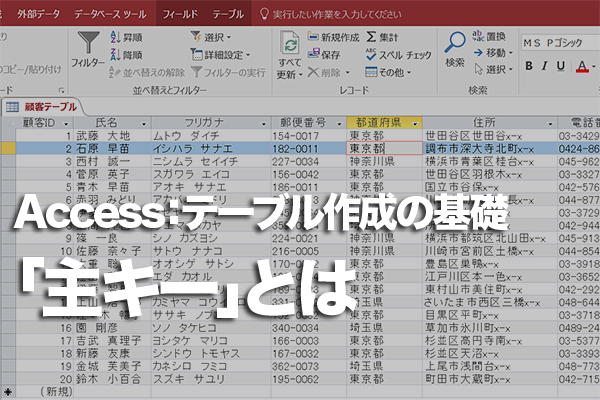The width and height of the screenshot is (600, 400).
Task: Click postal code 167-0032
Action: (309, 354)
